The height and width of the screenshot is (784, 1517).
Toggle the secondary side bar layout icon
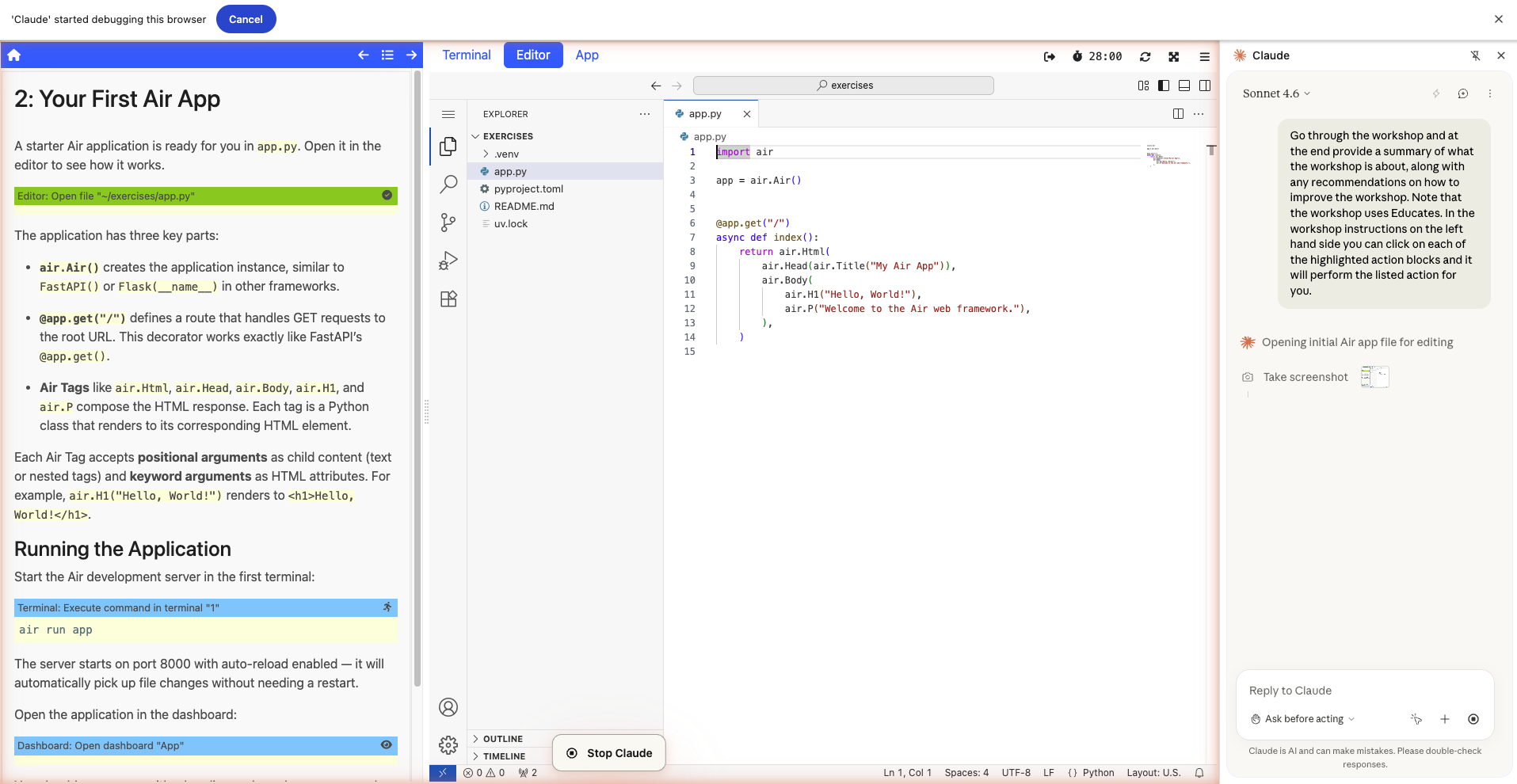click(x=1205, y=86)
